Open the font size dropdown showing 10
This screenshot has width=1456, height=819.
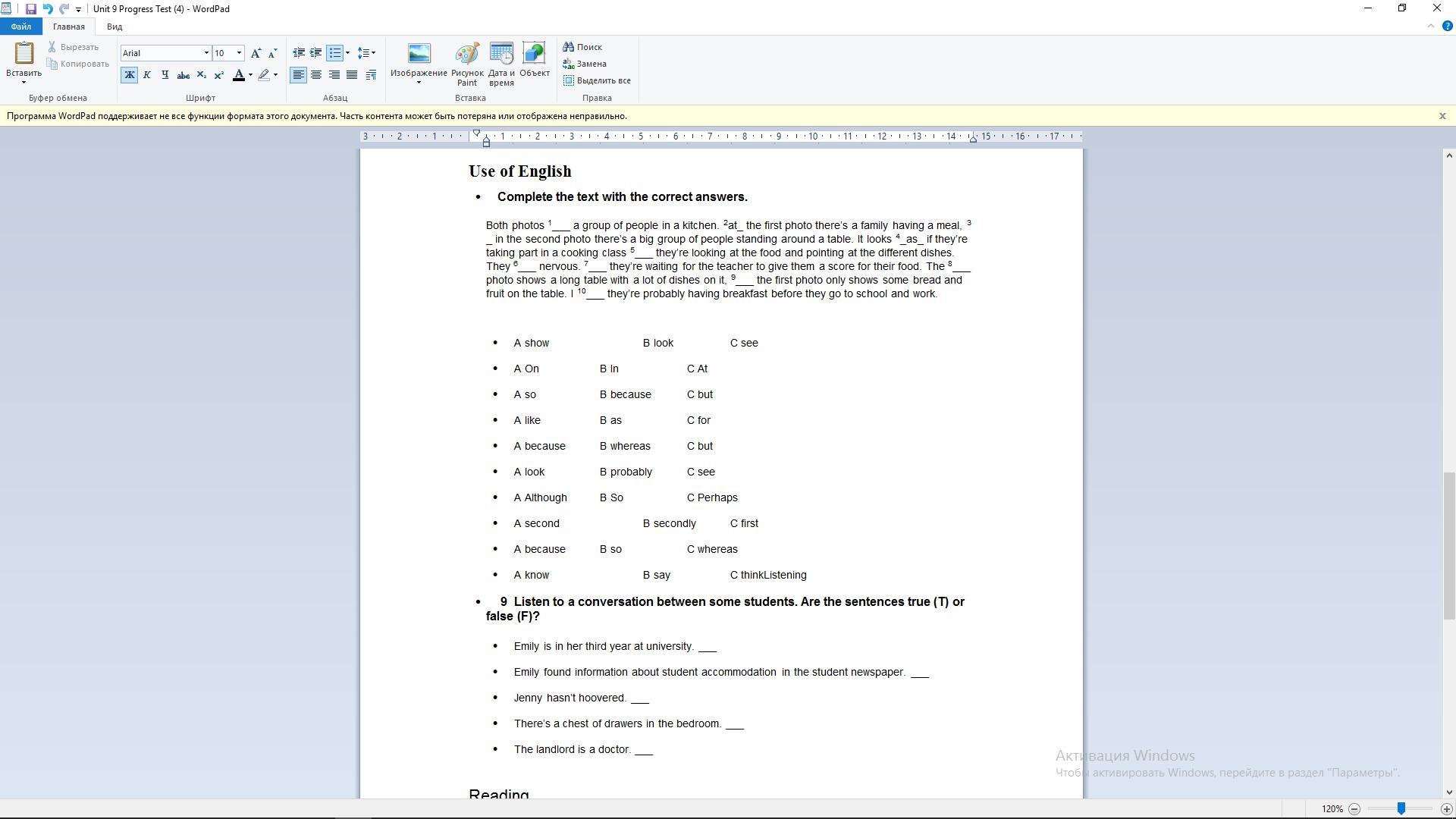[x=240, y=53]
